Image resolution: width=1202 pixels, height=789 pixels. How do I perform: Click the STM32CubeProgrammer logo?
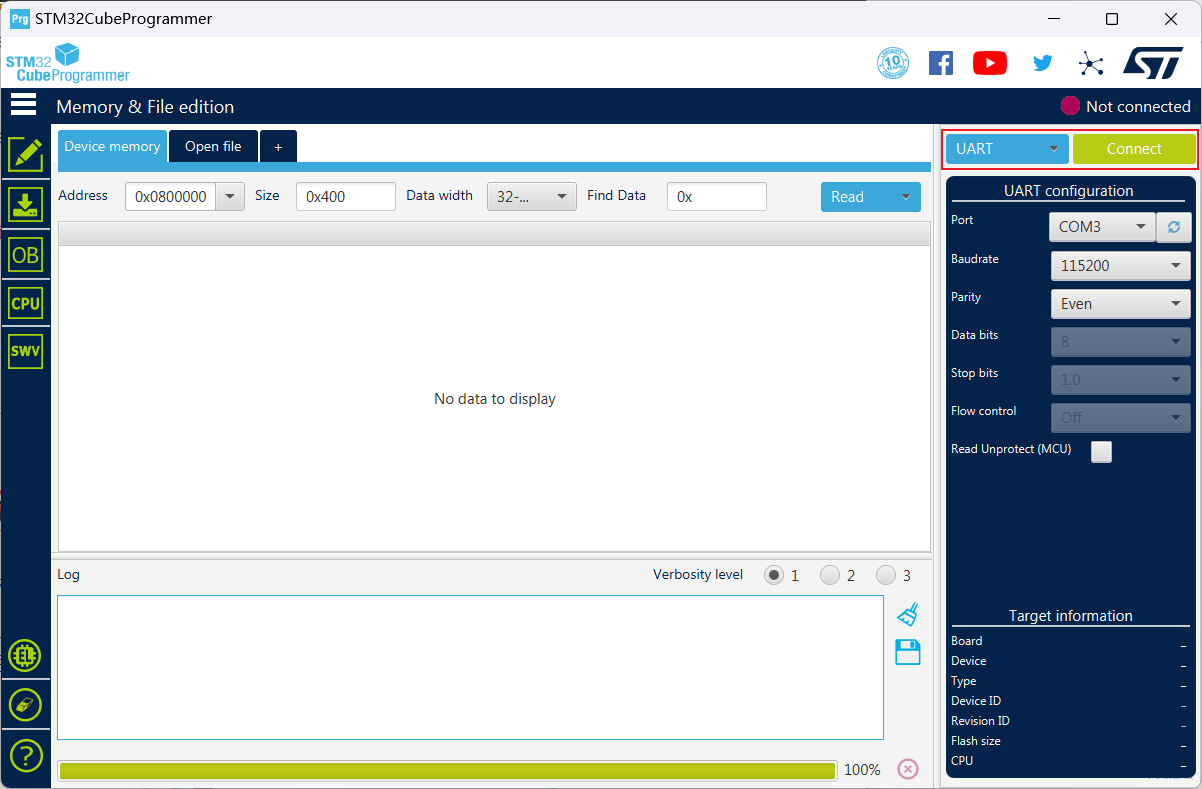click(68, 63)
